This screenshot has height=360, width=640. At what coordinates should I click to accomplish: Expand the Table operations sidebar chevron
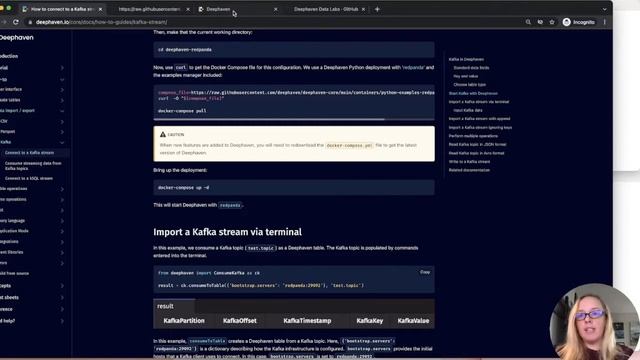pyautogui.click(x=62, y=189)
